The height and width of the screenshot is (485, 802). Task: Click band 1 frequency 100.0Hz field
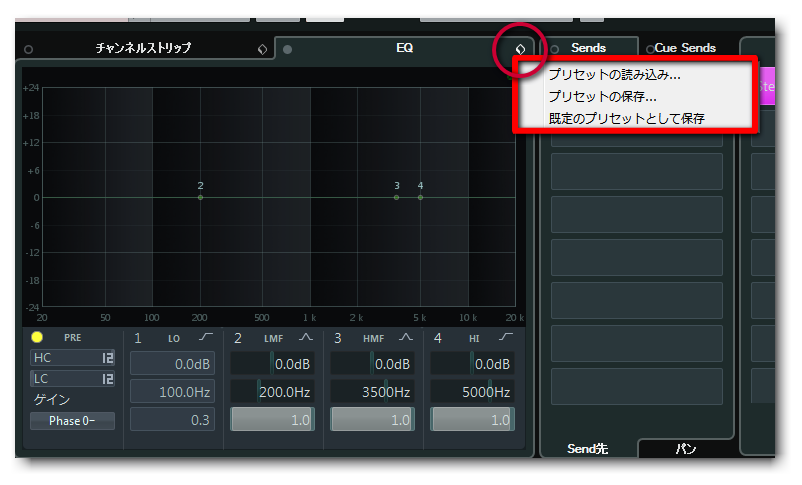(x=172, y=392)
